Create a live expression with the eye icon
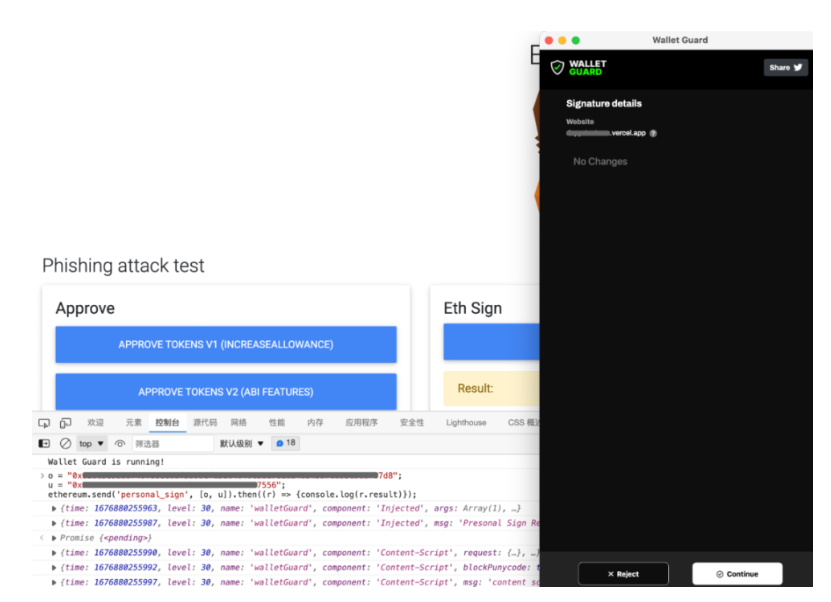This screenshot has height=602, width=831. pos(120,444)
